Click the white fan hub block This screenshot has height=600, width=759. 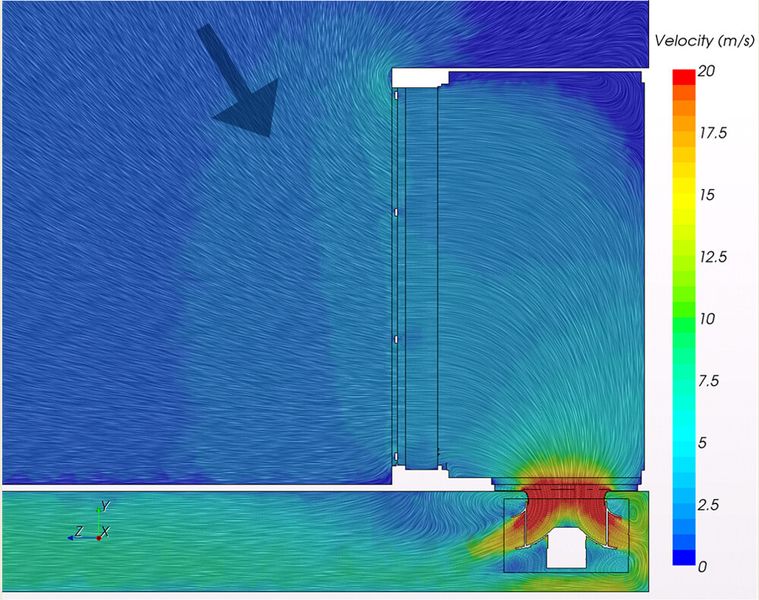(x=564, y=548)
